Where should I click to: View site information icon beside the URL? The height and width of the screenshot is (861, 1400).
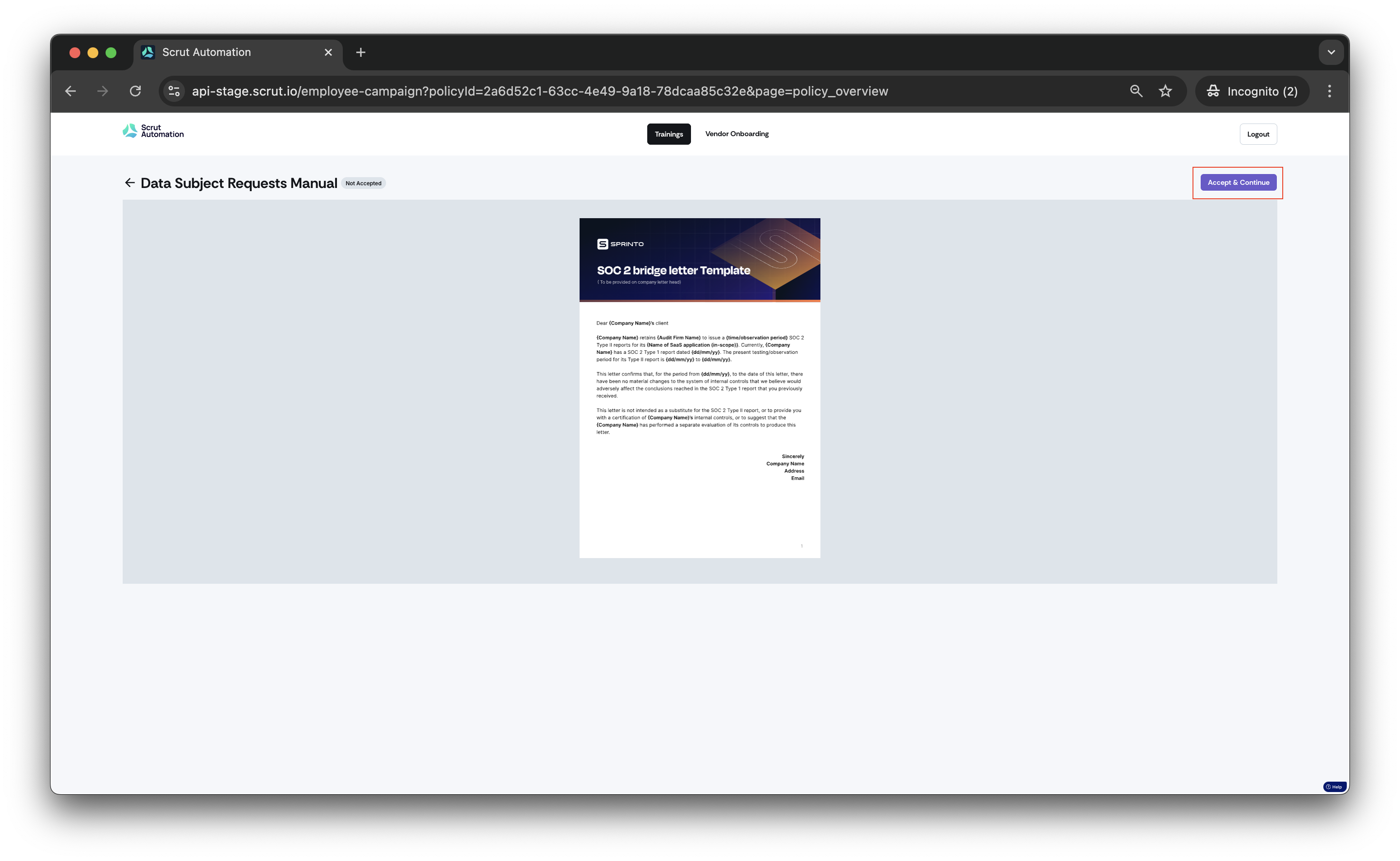point(174,91)
